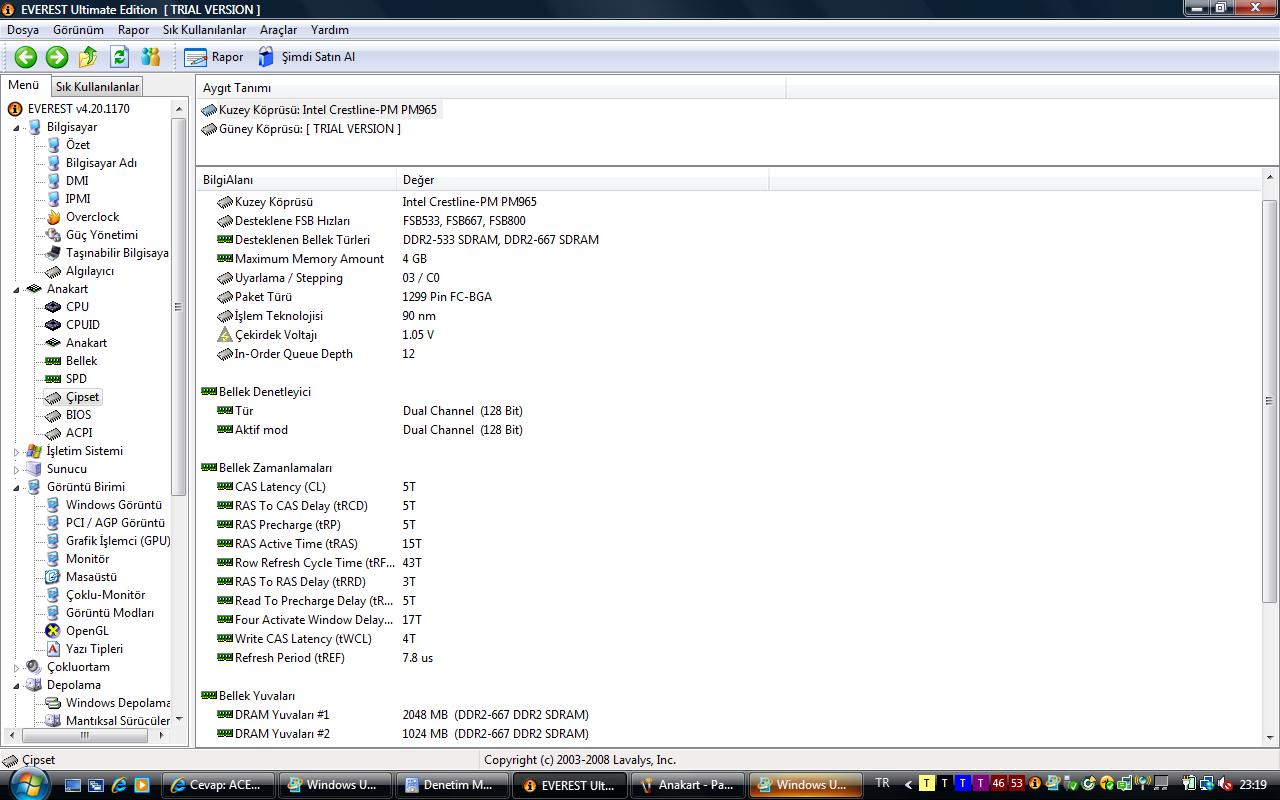The image size is (1280, 800).
Task: Open the Araçlar menu
Action: point(278,30)
